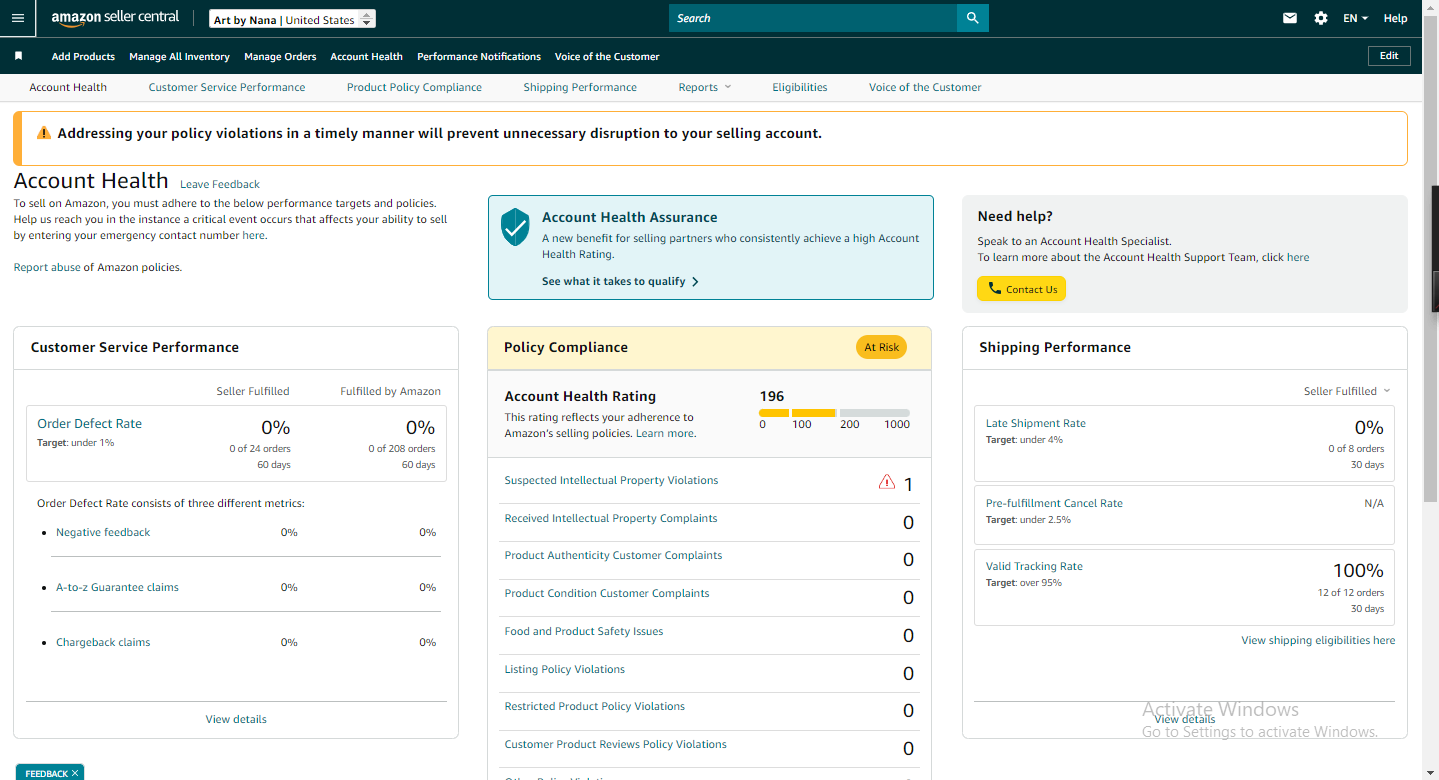View details of Shipping Performance

1184,719
